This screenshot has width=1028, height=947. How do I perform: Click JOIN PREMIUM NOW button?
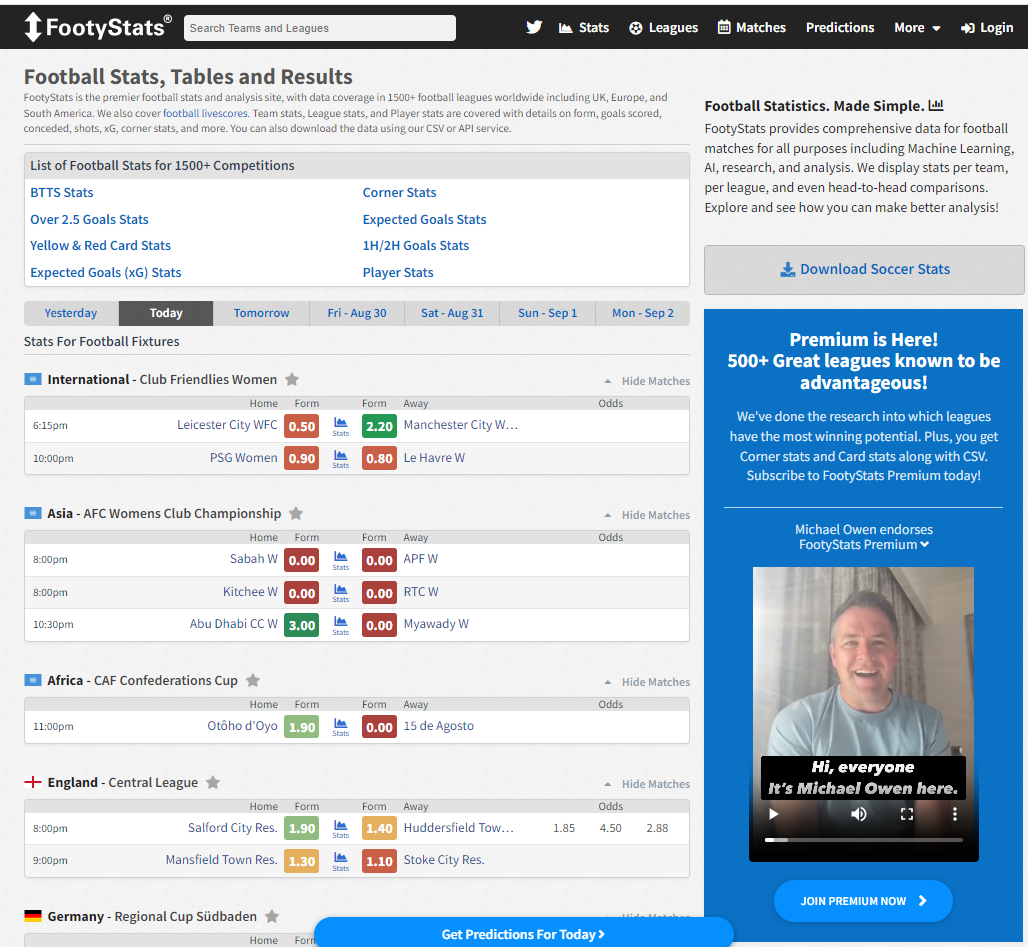863,901
